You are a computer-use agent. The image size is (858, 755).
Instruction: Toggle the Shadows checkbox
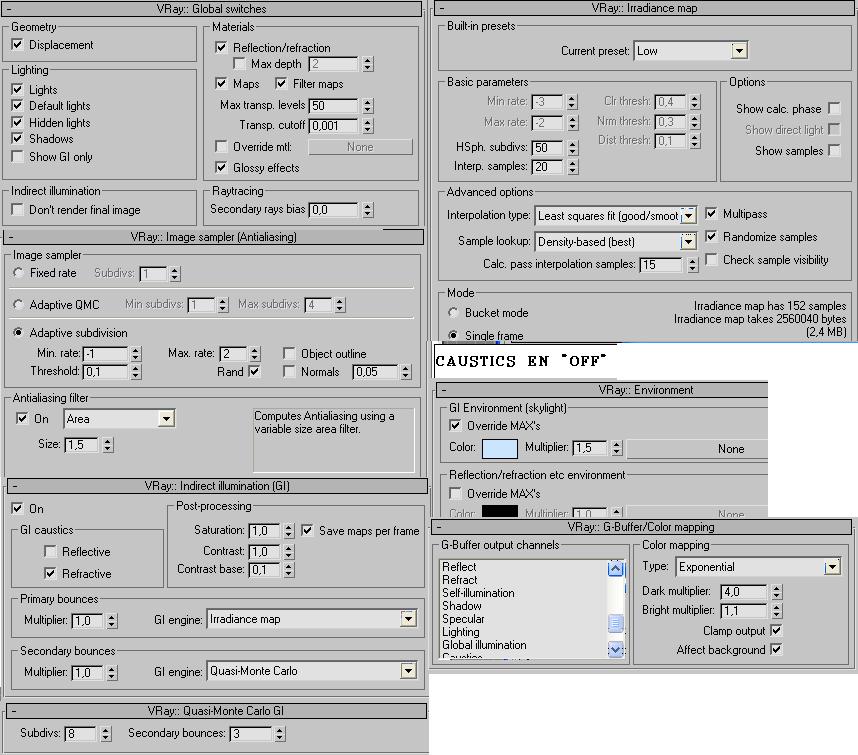click(18, 138)
